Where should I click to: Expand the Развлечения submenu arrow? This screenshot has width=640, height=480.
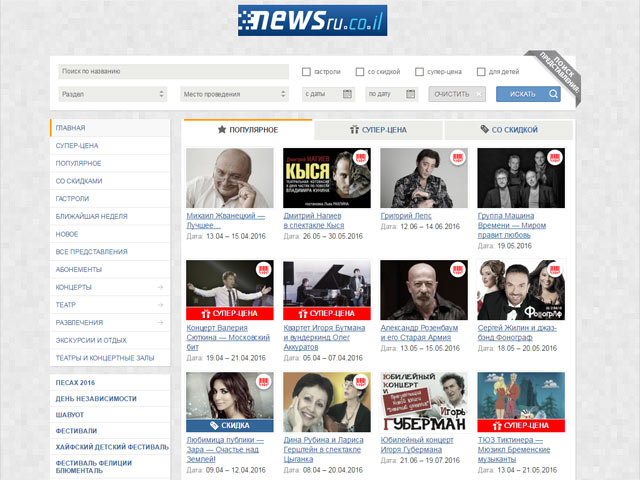[160, 322]
